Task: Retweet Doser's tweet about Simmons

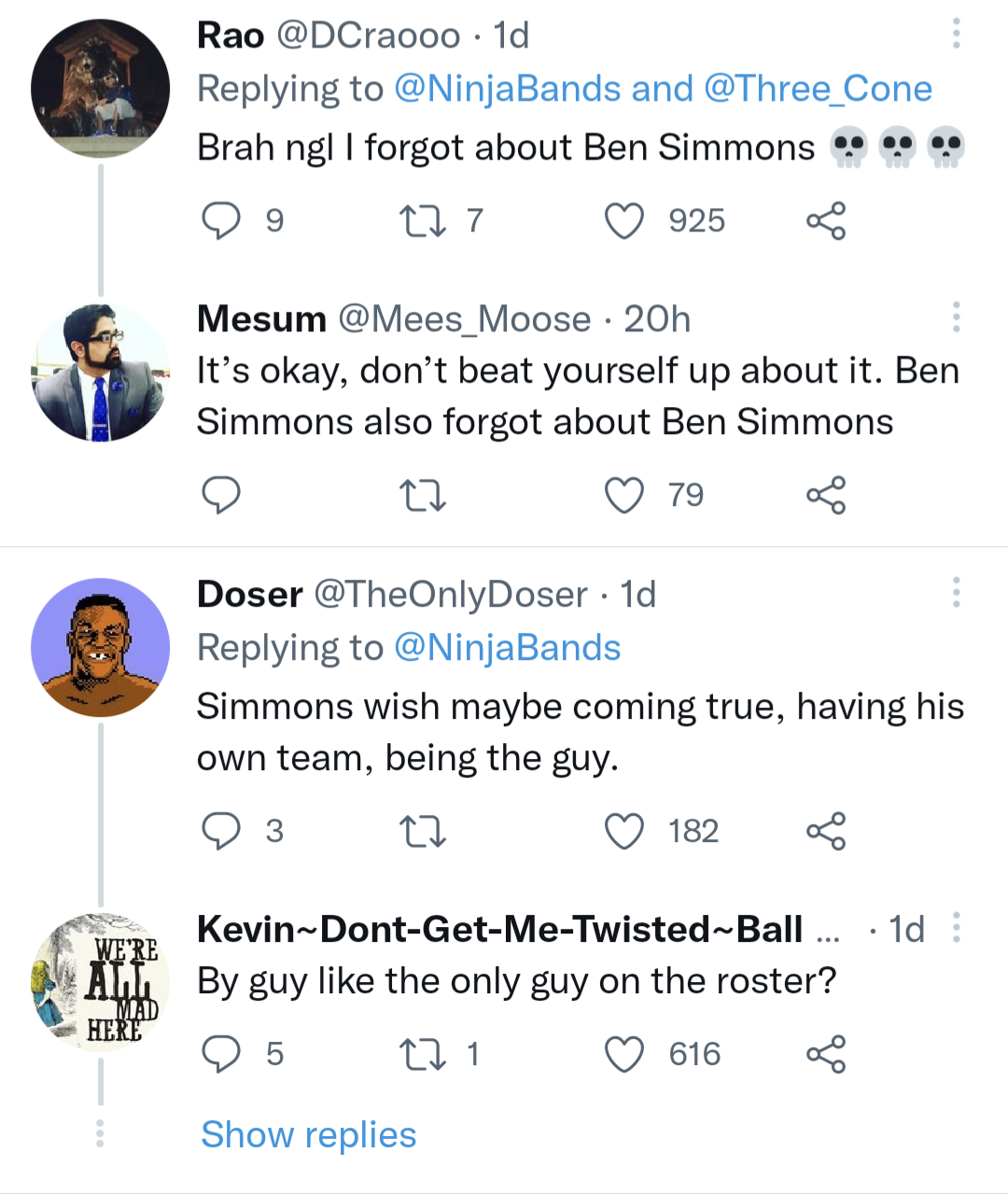Action: [x=422, y=831]
